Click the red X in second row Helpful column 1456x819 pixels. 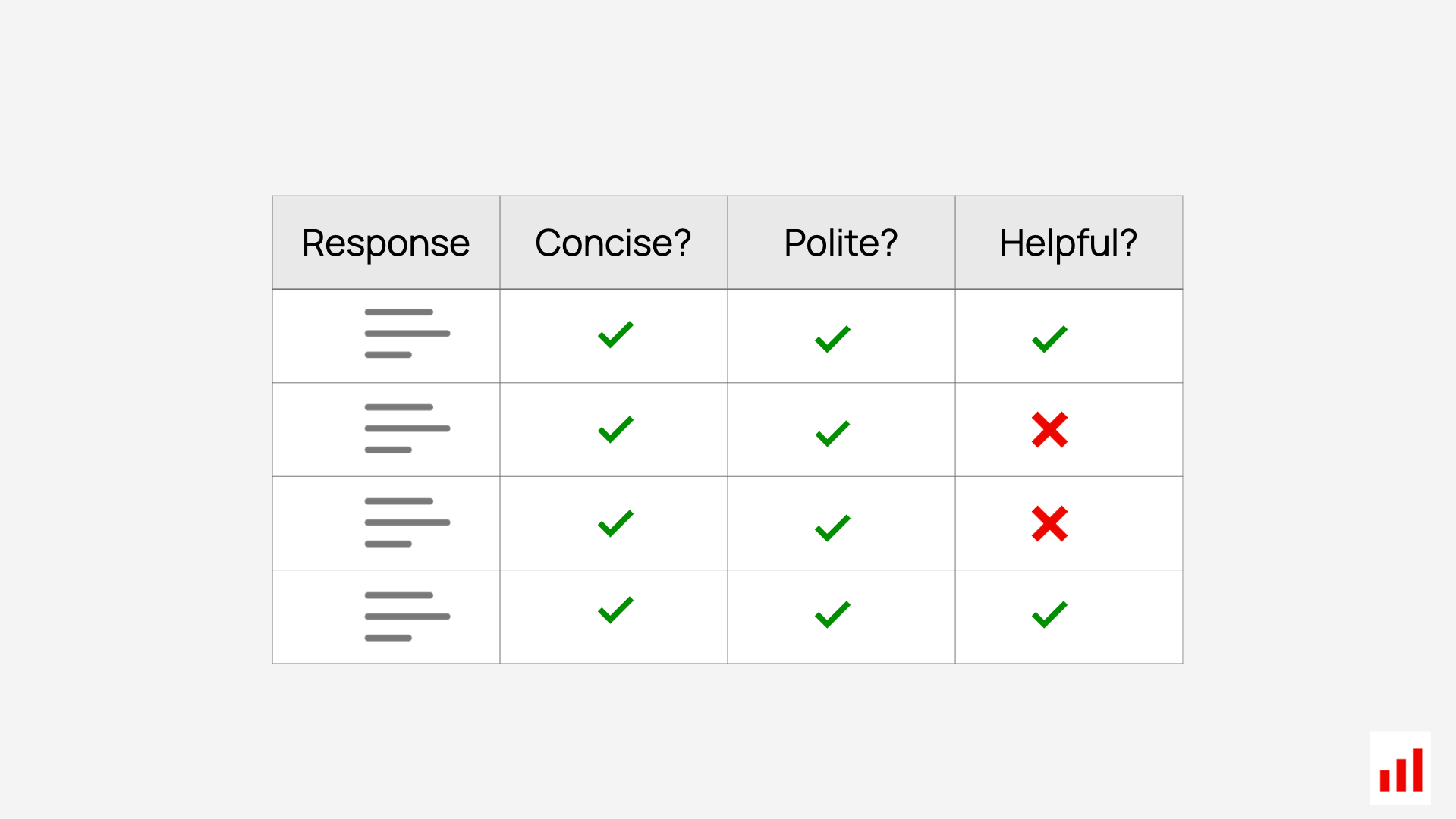point(1049,430)
